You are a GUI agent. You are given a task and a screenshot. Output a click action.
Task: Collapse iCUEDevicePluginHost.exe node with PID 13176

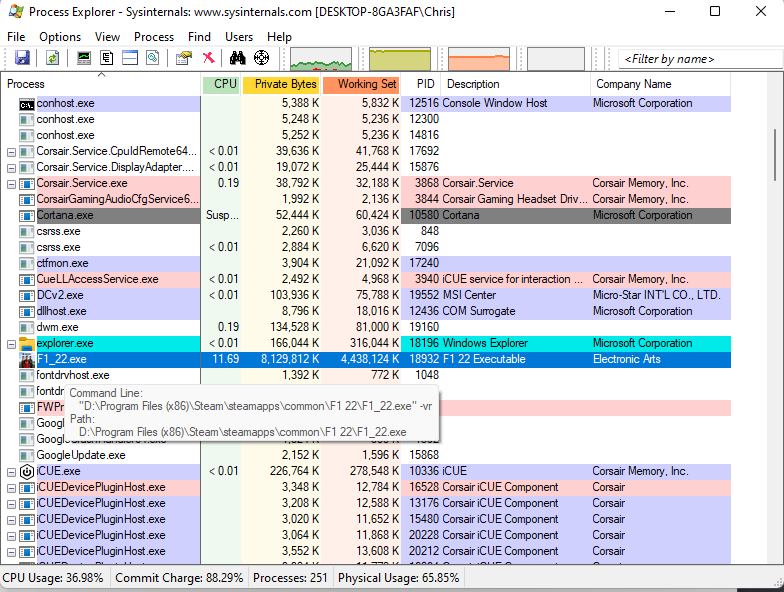coord(12,504)
